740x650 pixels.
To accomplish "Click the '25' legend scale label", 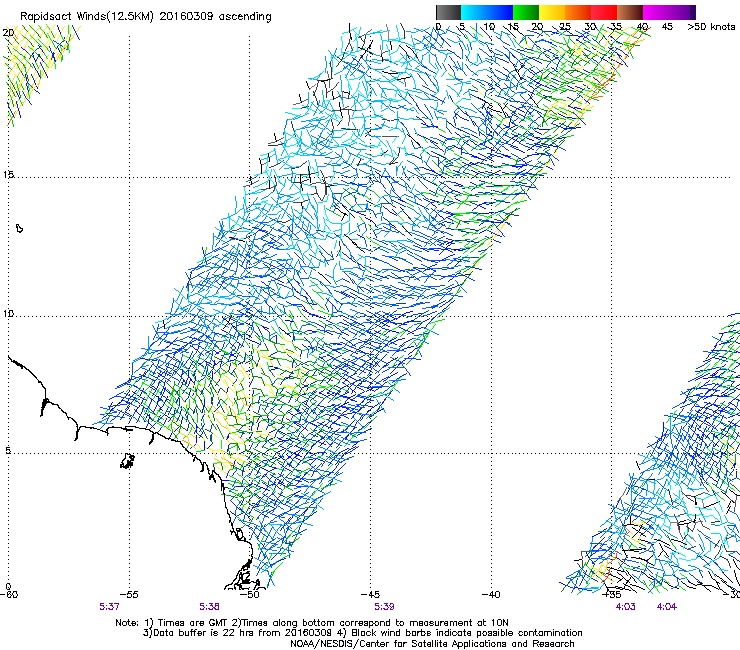I will point(565,27).
